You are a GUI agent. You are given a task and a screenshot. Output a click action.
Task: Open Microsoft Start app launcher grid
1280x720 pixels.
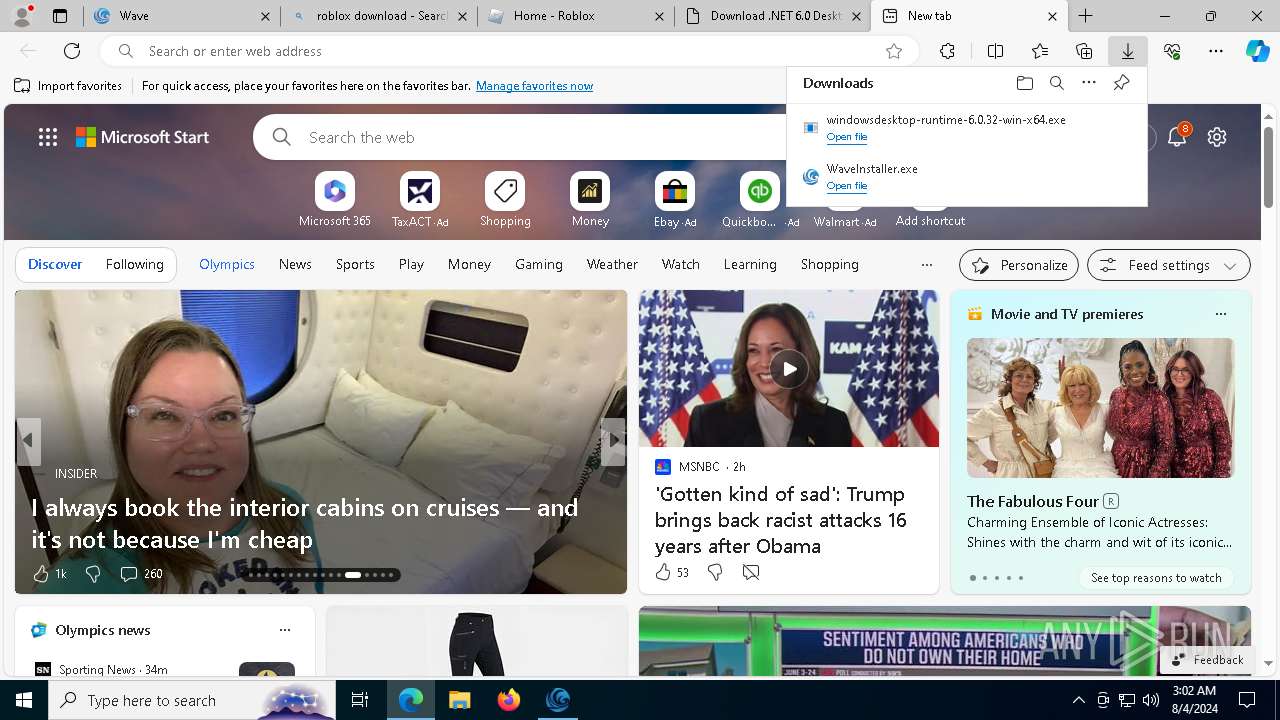click(48, 137)
